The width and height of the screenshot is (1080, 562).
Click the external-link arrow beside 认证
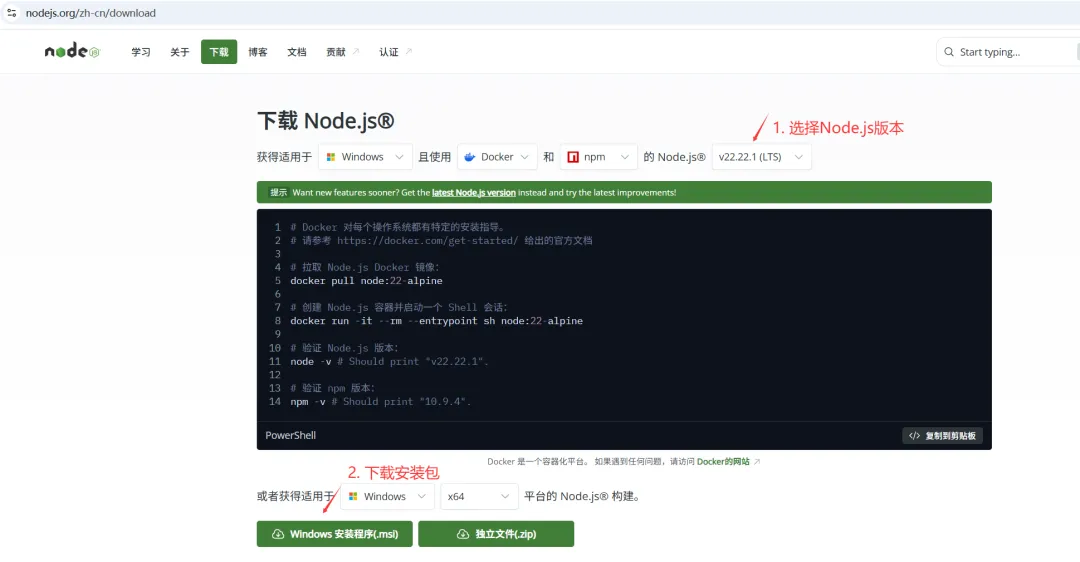point(408,52)
